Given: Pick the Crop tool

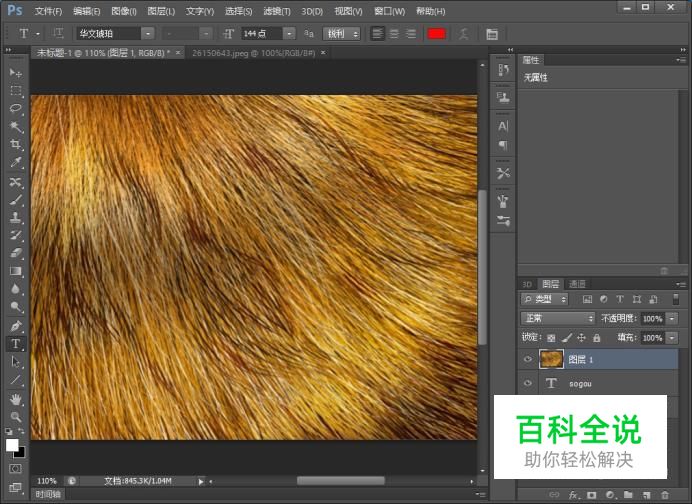Looking at the screenshot, I should tap(15, 144).
